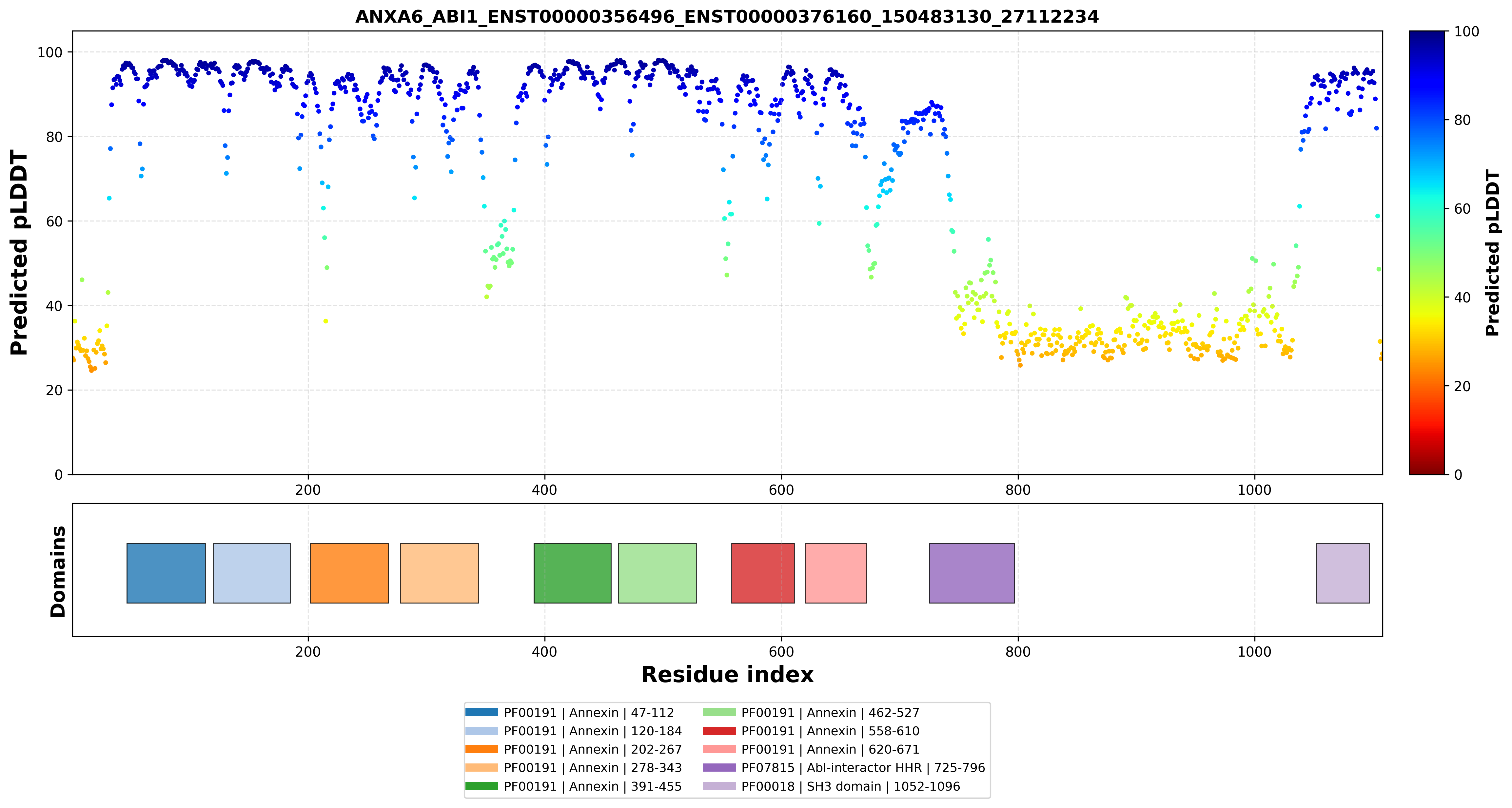Click the Residue index axis label
This screenshot has height=808, width=1512.
tap(727, 675)
